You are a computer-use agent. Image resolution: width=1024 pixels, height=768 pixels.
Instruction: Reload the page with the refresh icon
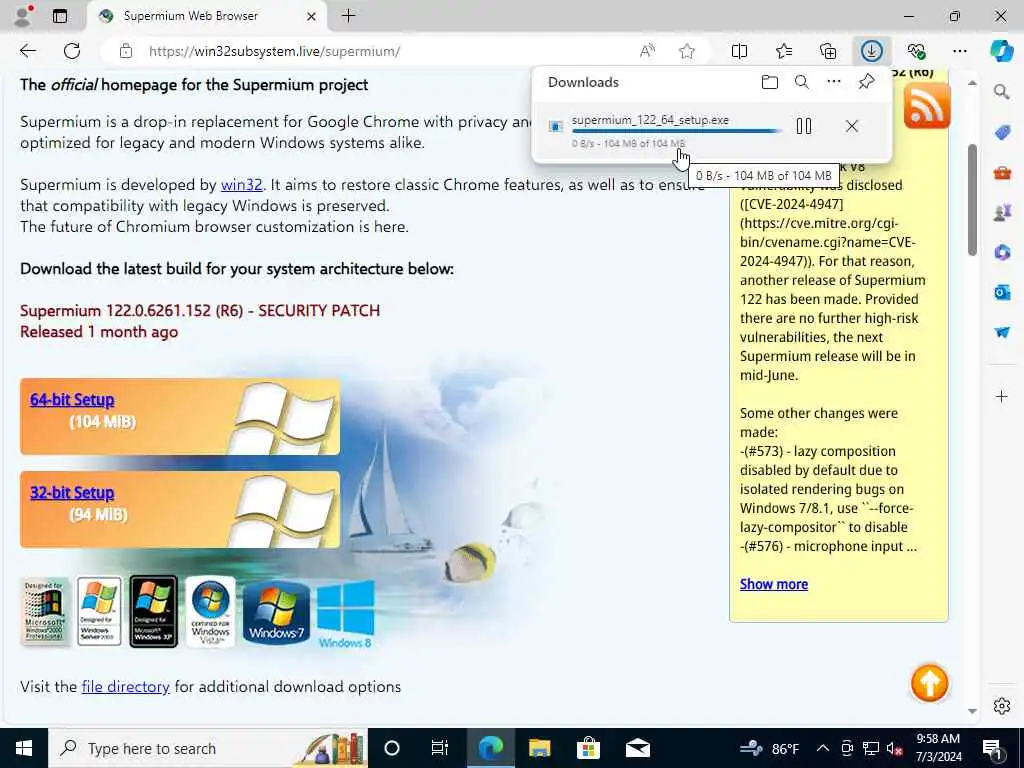[x=72, y=51]
